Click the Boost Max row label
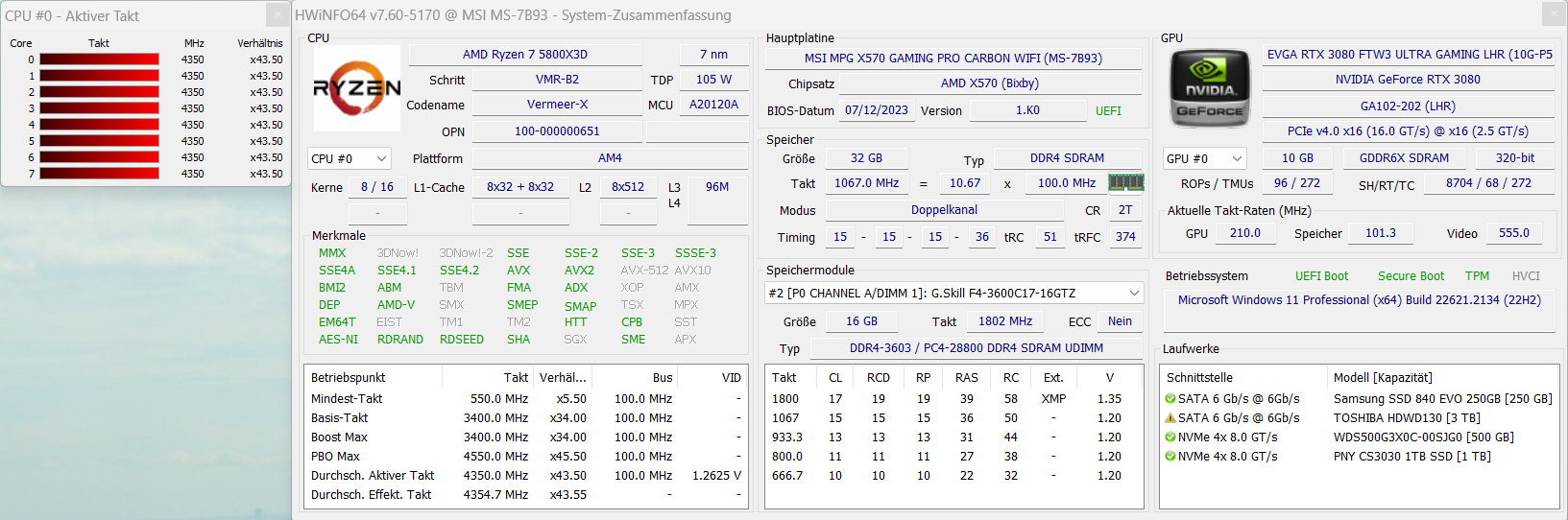The image size is (1568, 520). (x=339, y=437)
